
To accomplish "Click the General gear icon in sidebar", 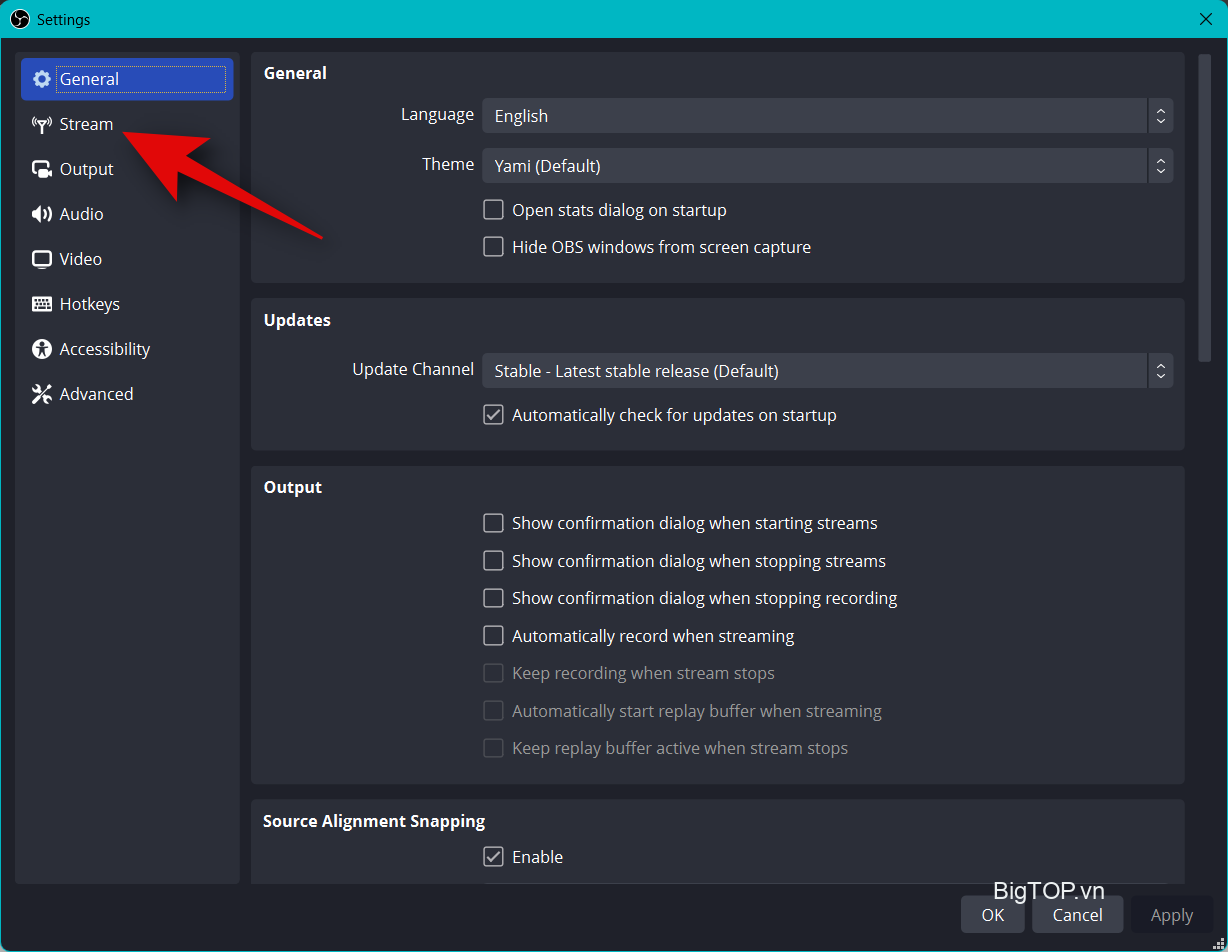I will 42,79.
